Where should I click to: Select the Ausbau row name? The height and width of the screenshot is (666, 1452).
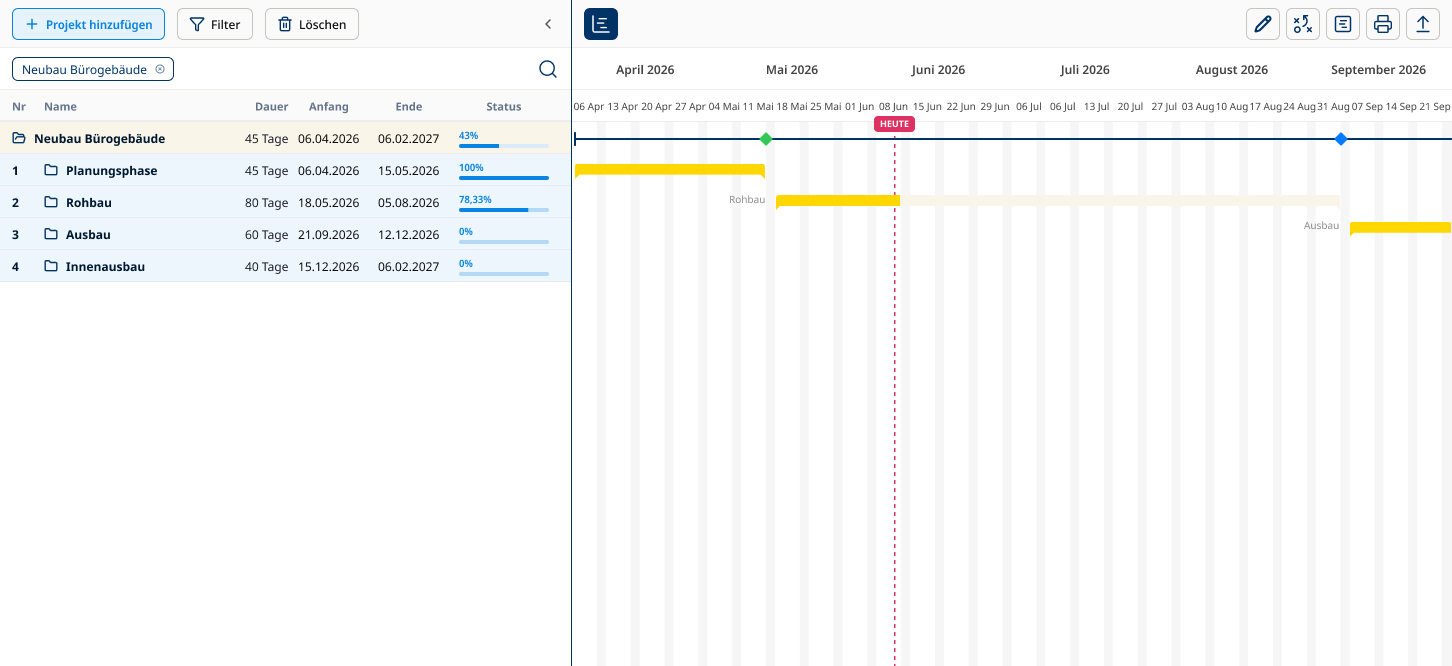tap(88, 235)
